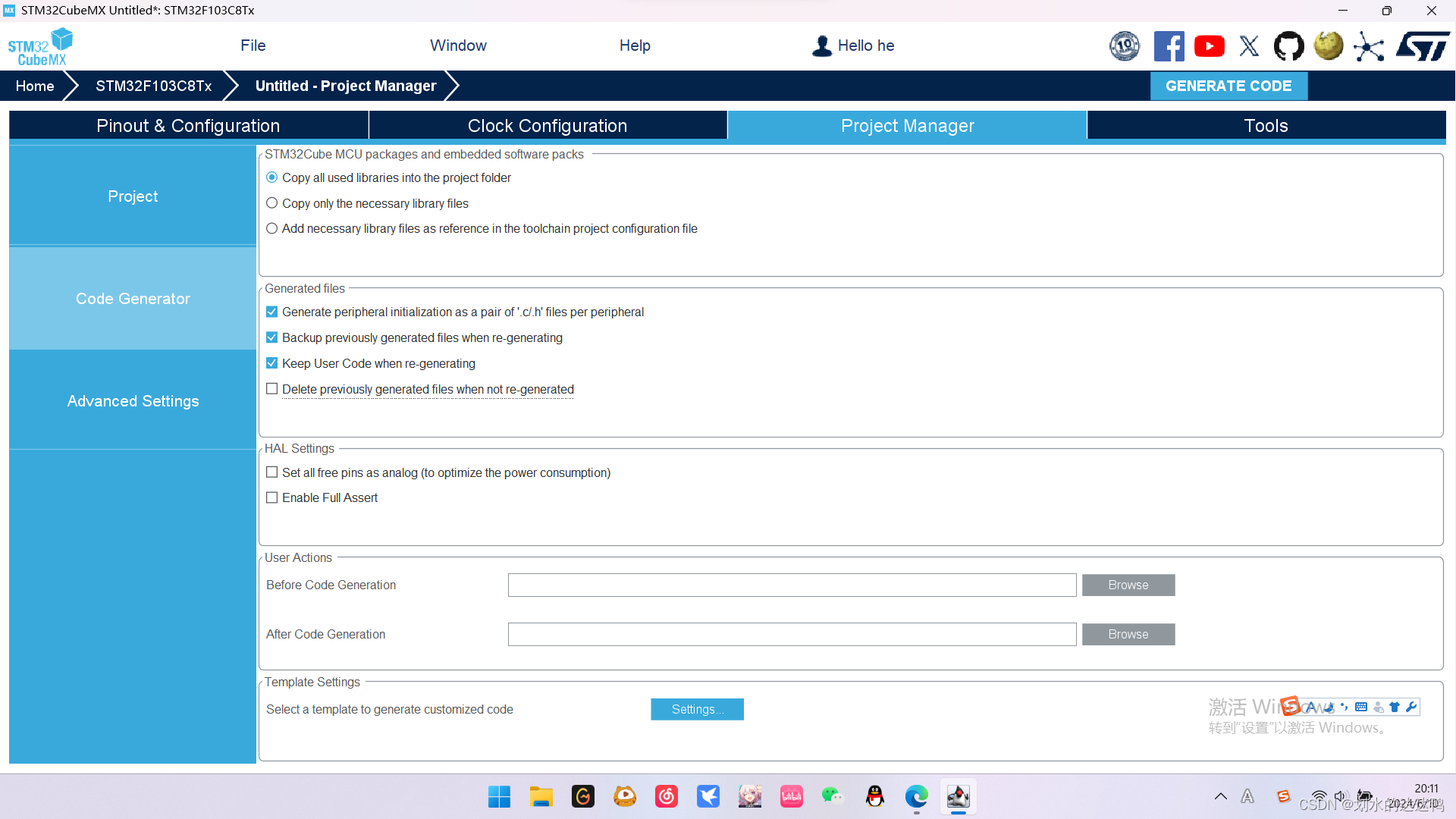Focus the After Code Generation input field

pos(792,635)
